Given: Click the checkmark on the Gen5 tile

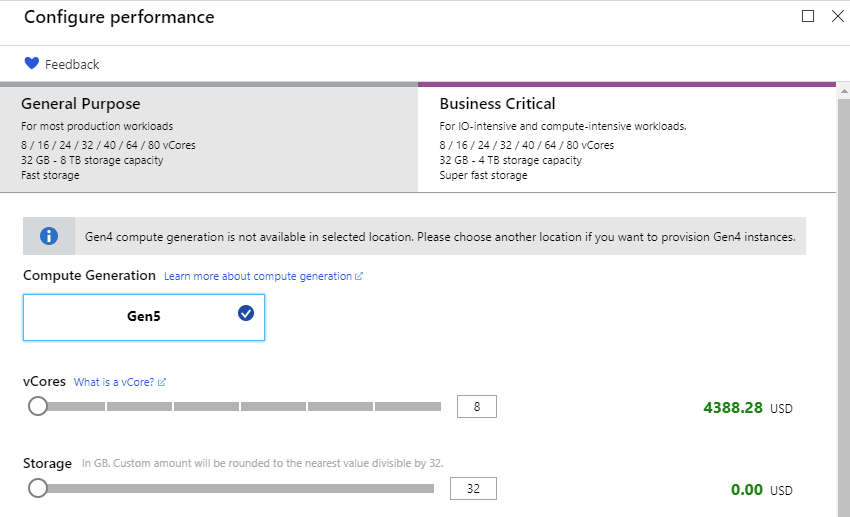Looking at the screenshot, I should pos(246,313).
